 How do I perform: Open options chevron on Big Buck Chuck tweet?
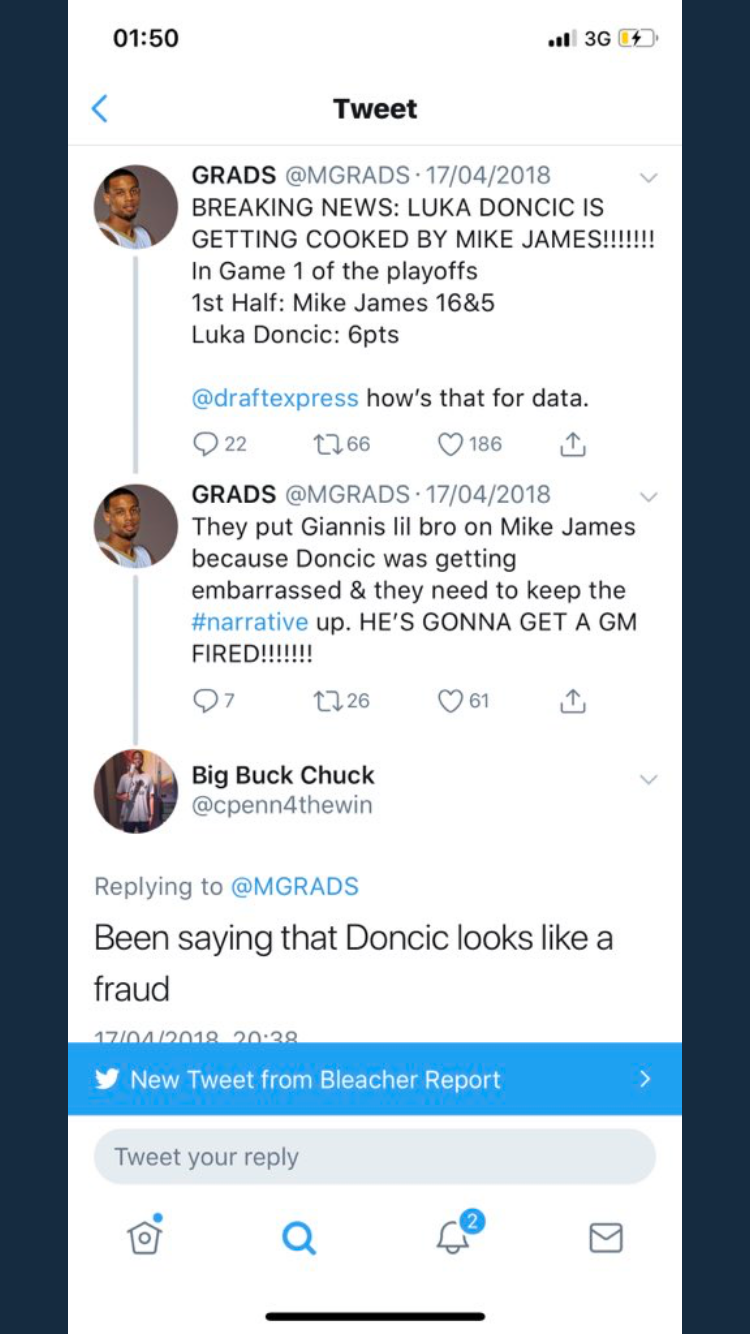tap(649, 780)
